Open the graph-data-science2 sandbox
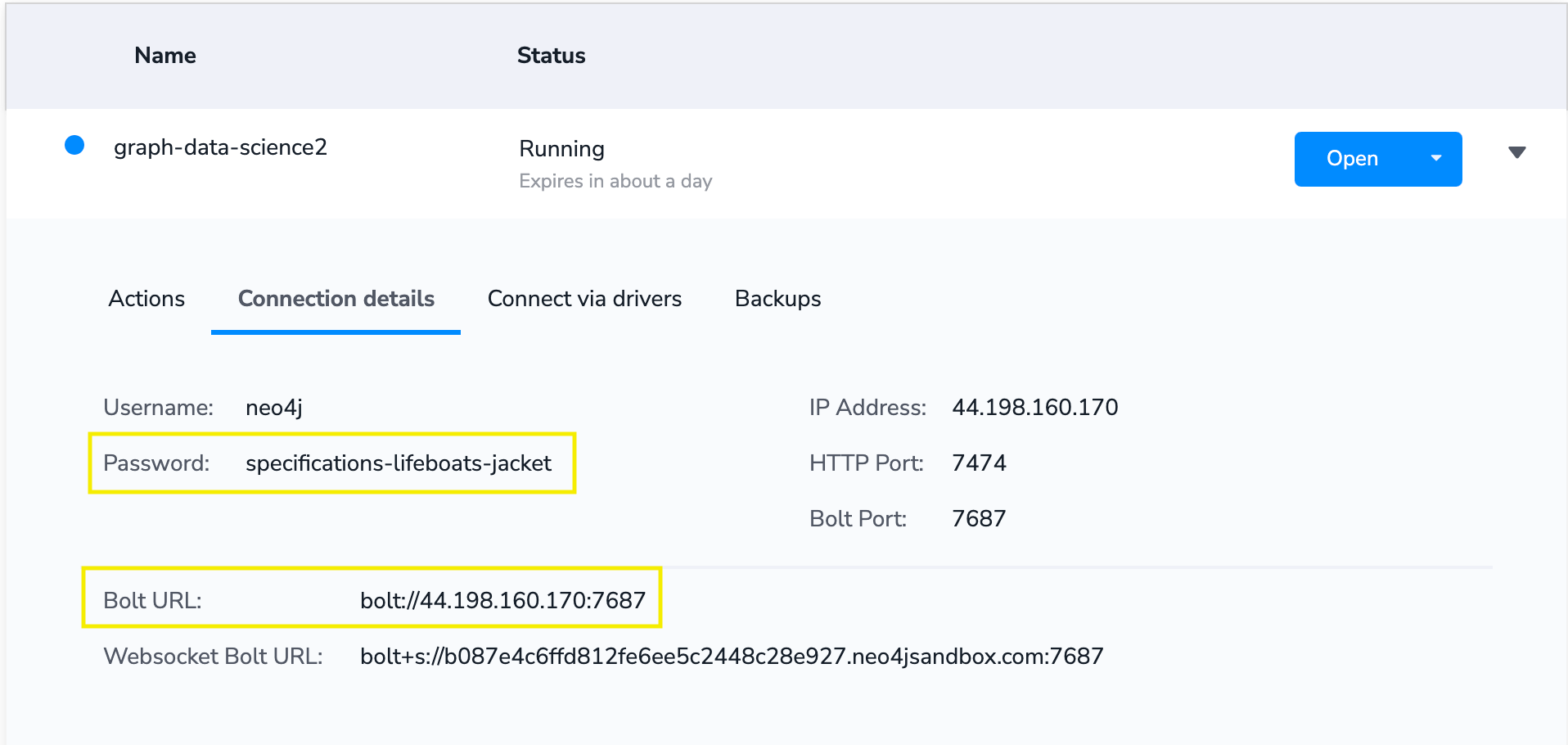The height and width of the screenshot is (745, 1568). (1352, 159)
